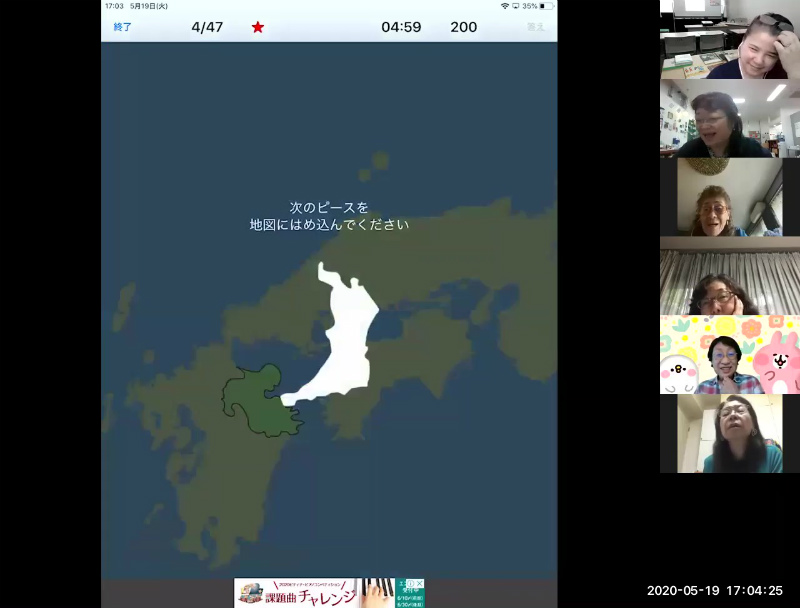Select the second participant video from top
The height and width of the screenshot is (608, 800).
[729, 118]
